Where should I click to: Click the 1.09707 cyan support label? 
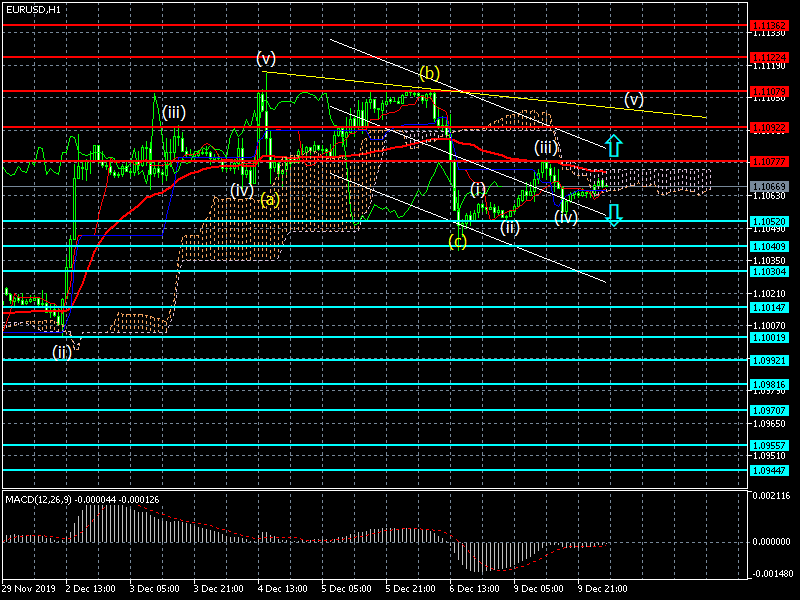(769, 410)
